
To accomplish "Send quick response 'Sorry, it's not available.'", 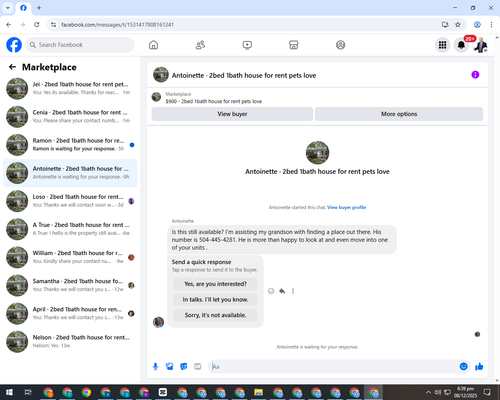I will coord(215,315).
